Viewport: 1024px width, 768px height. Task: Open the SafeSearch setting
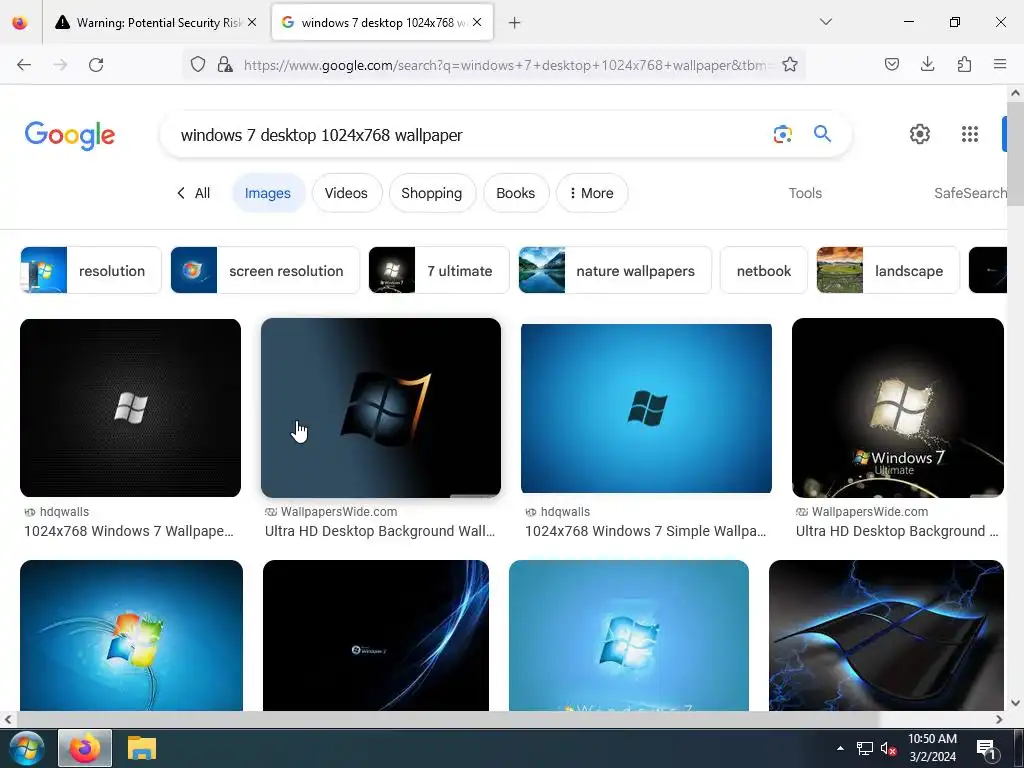pos(970,193)
